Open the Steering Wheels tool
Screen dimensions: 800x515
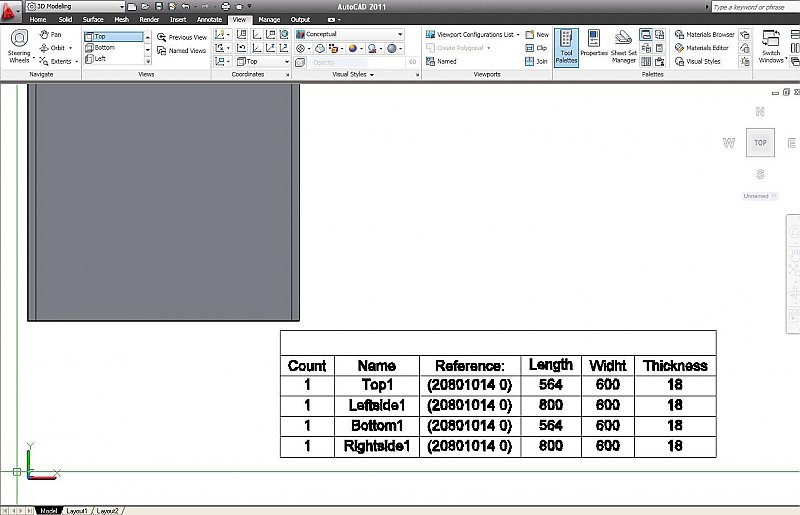coord(19,46)
